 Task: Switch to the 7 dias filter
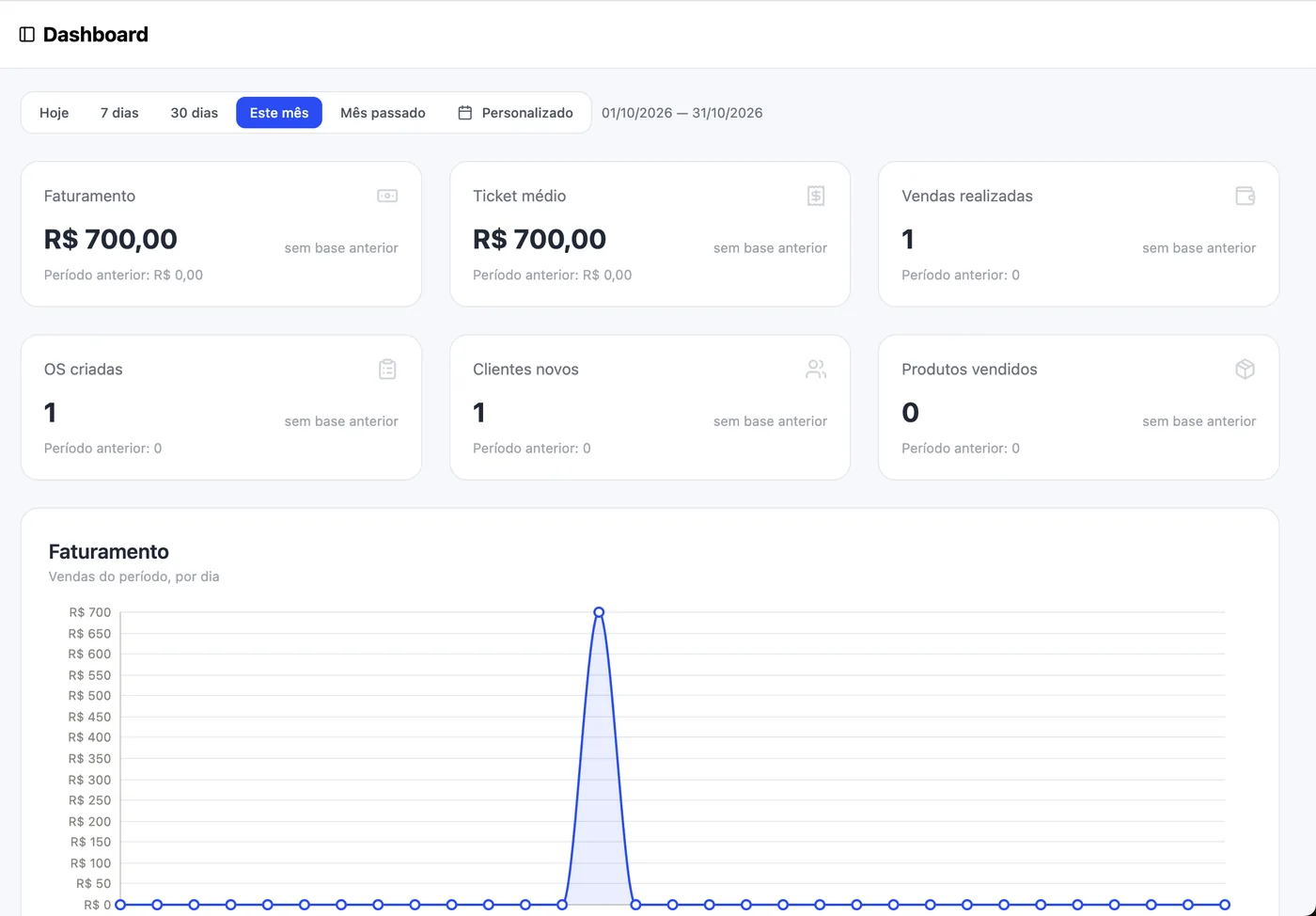[x=119, y=113]
